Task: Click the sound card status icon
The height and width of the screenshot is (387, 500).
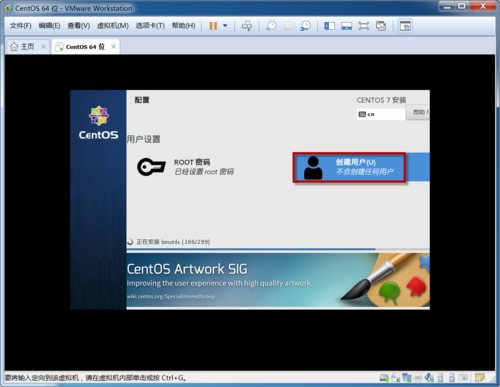Action: click(429, 378)
